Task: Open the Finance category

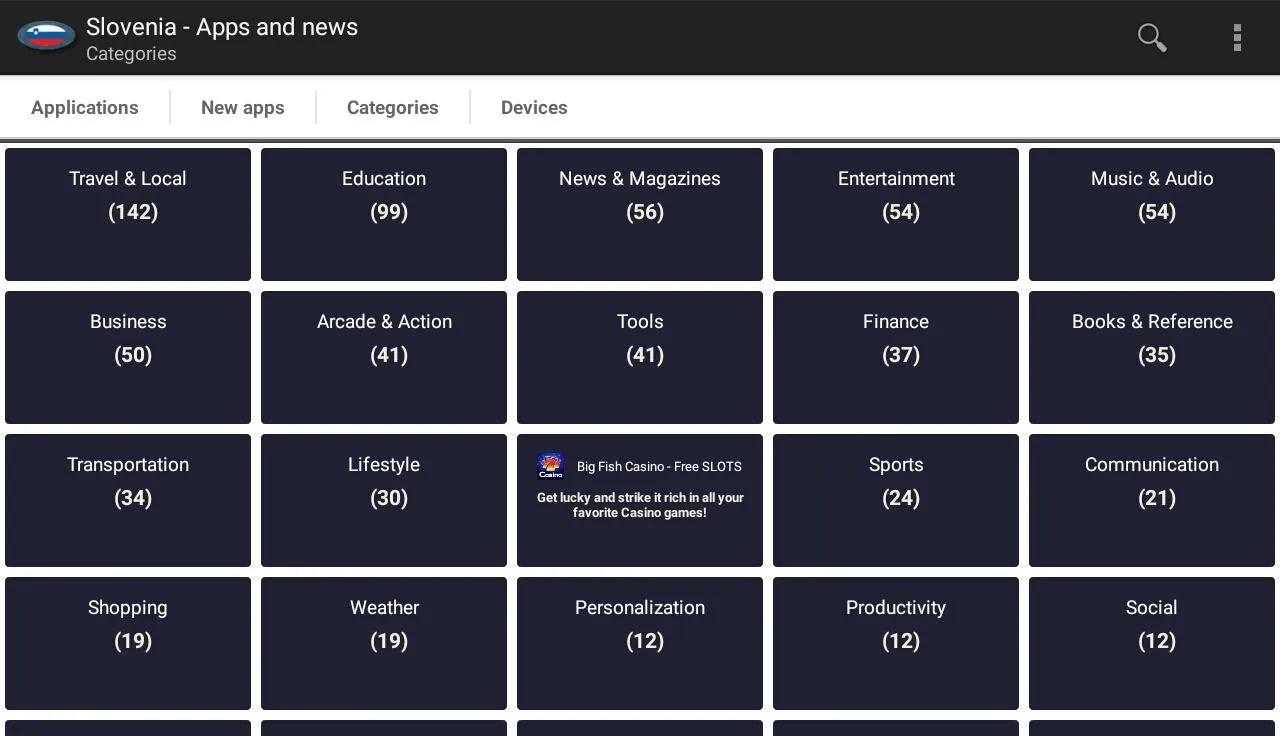Action: (x=896, y=357)
